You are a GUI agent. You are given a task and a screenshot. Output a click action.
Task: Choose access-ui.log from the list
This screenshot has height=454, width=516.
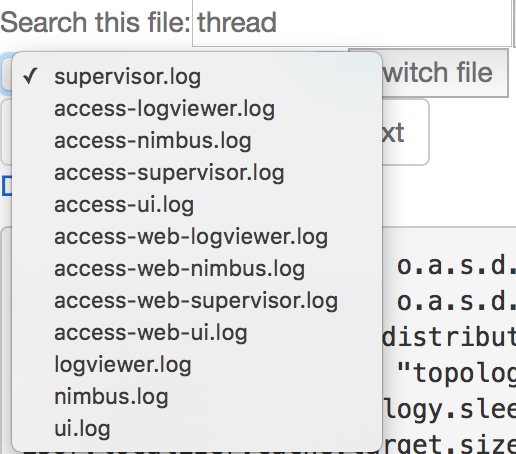pos(197,205)
